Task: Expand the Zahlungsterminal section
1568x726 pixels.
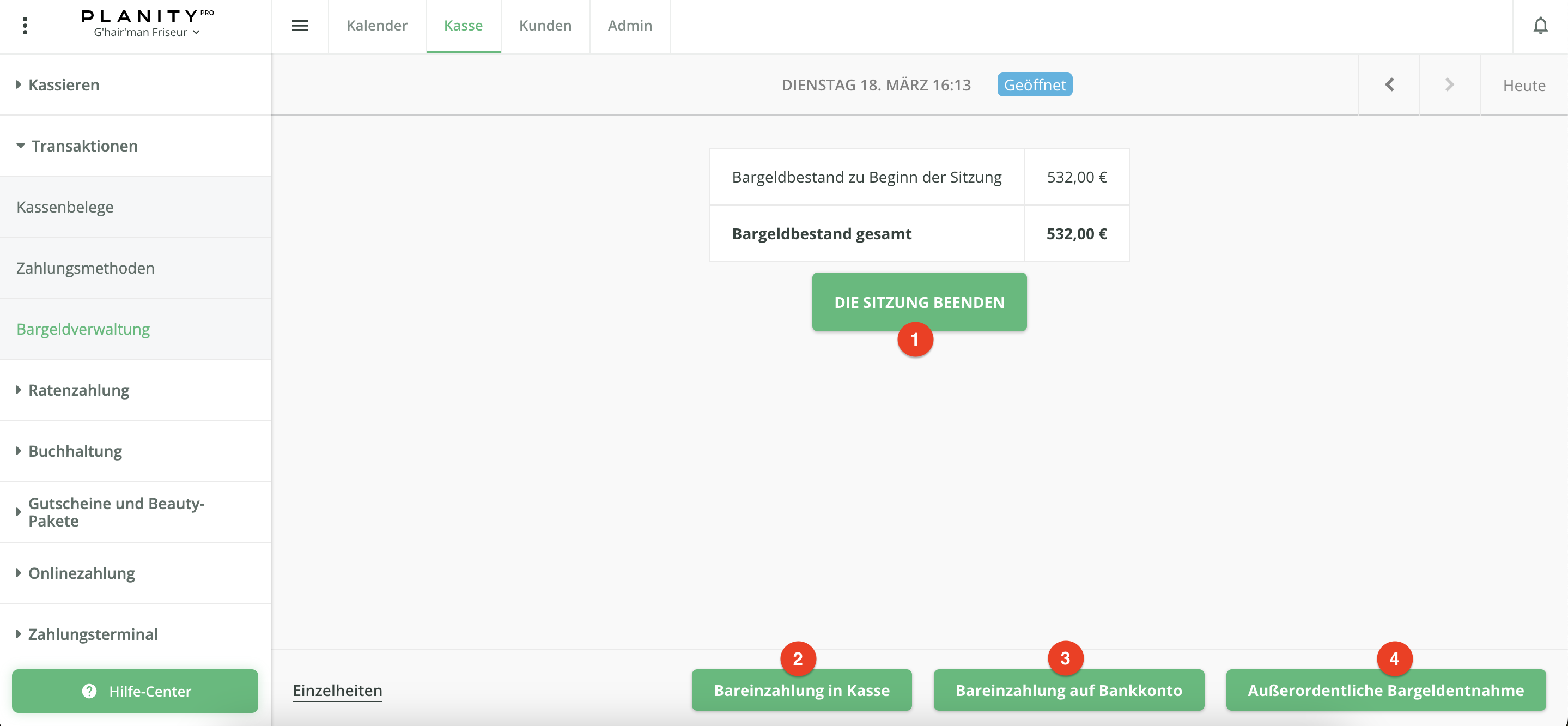Action: coord(93,634)
